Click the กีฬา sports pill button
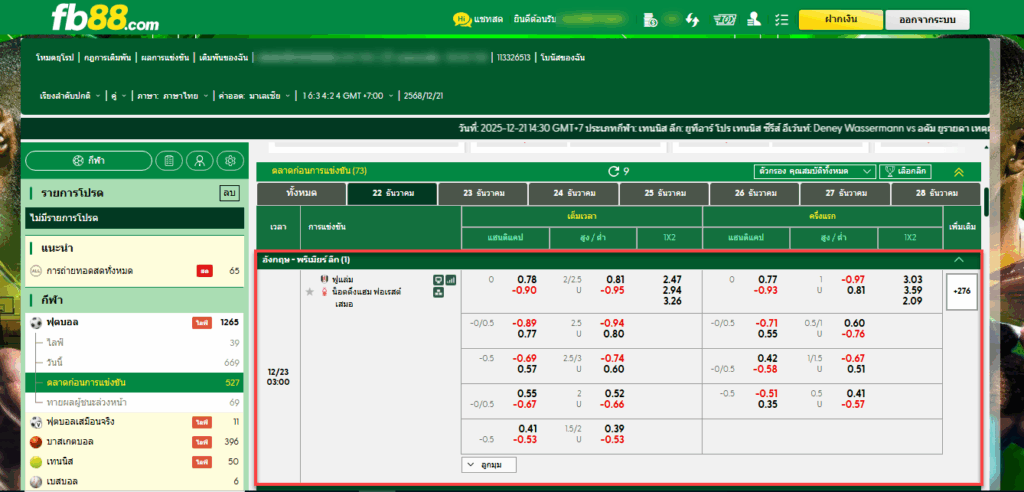The image size is (1024, 492). click(x=89, y=160)
